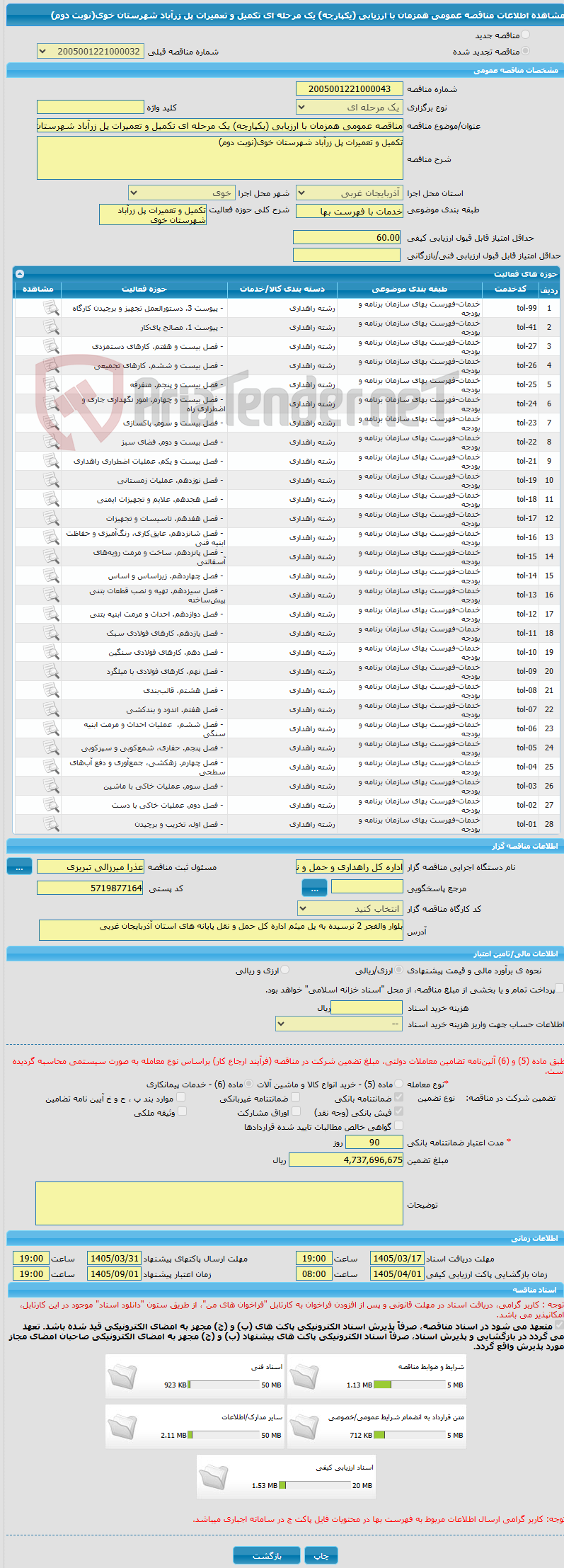Open view icon for row tol-14
The width and height of the screenshot is (564, 1568).
pyautogui.click(x=51, y=576)
